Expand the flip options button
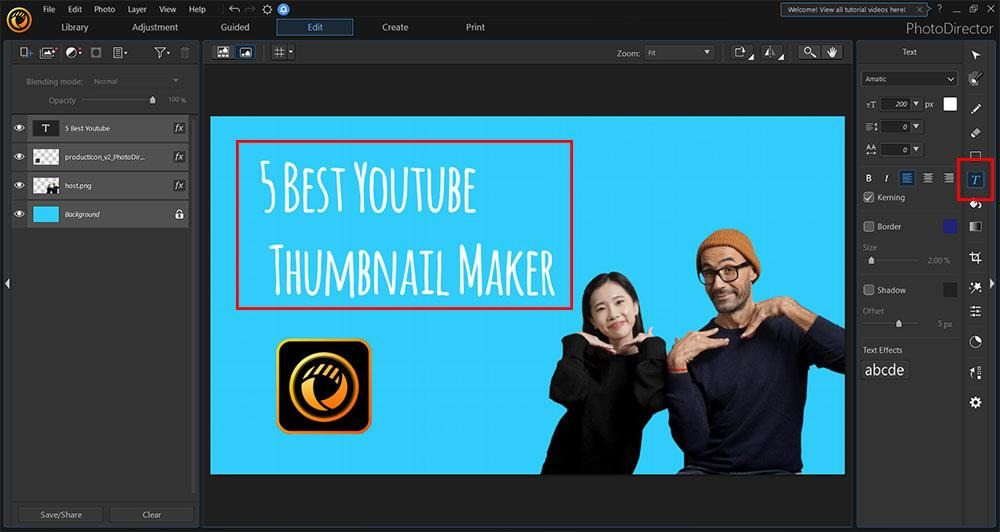The image size is (1000, 532). 772,53
